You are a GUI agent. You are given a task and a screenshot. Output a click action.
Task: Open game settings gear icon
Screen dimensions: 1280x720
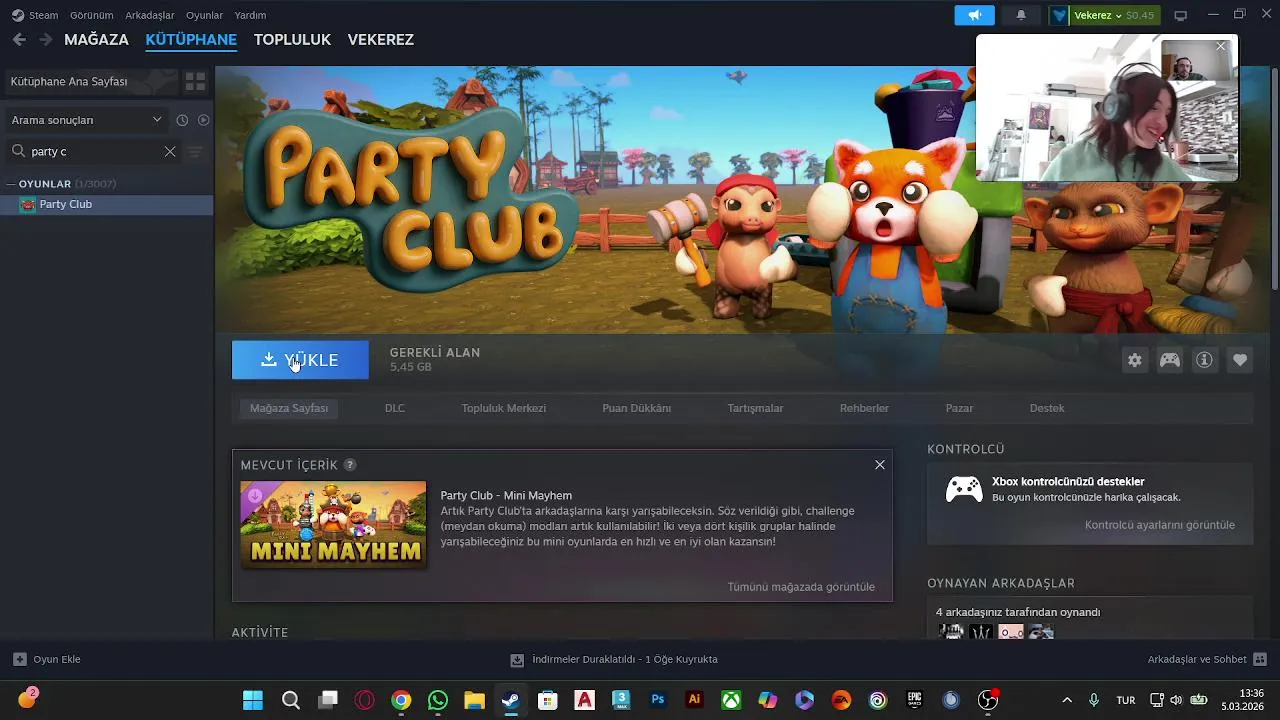(1134, 360)
